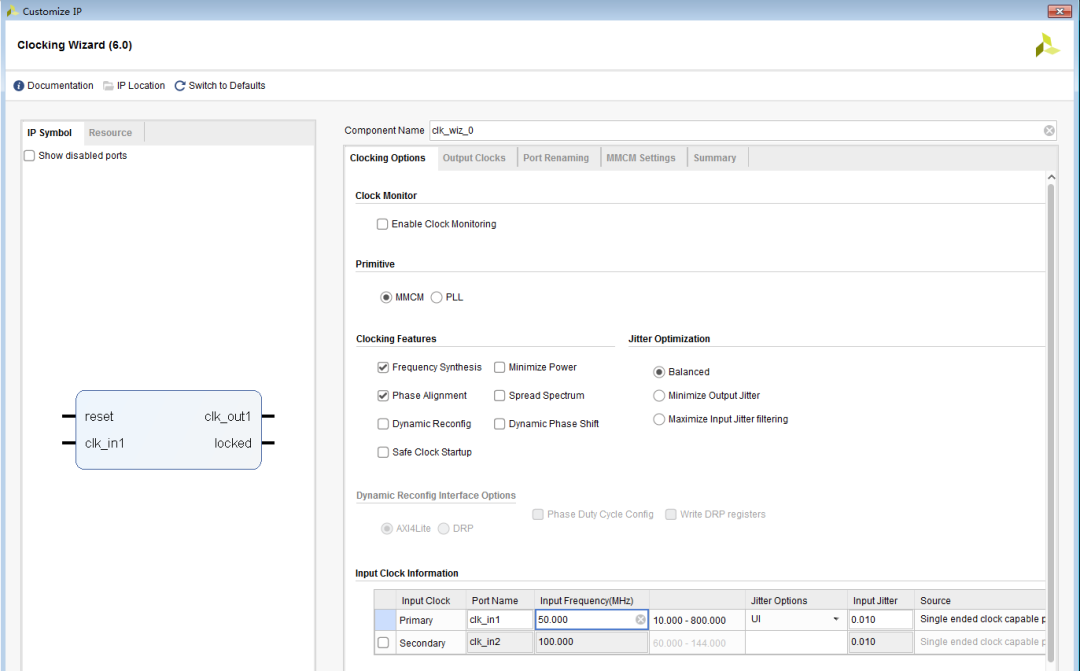Select Maximize Input Jitter filtering option
Image resolution: width=1080 pixels, height=671 pixels.
tap(659, 419)
